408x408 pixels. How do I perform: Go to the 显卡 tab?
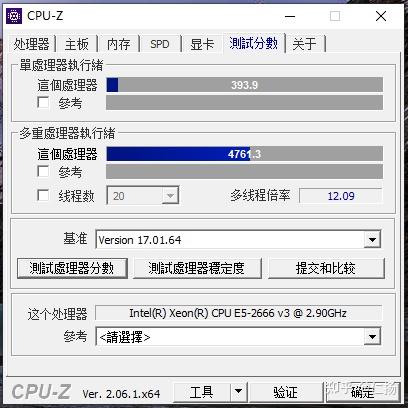pos(202,44)
